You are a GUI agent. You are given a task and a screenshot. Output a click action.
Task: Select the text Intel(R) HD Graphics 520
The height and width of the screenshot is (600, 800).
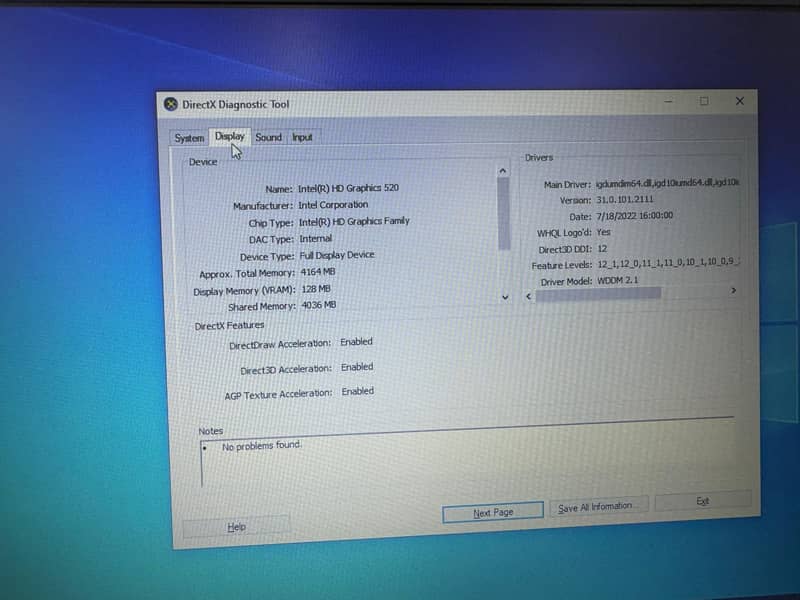pos(348,188)
